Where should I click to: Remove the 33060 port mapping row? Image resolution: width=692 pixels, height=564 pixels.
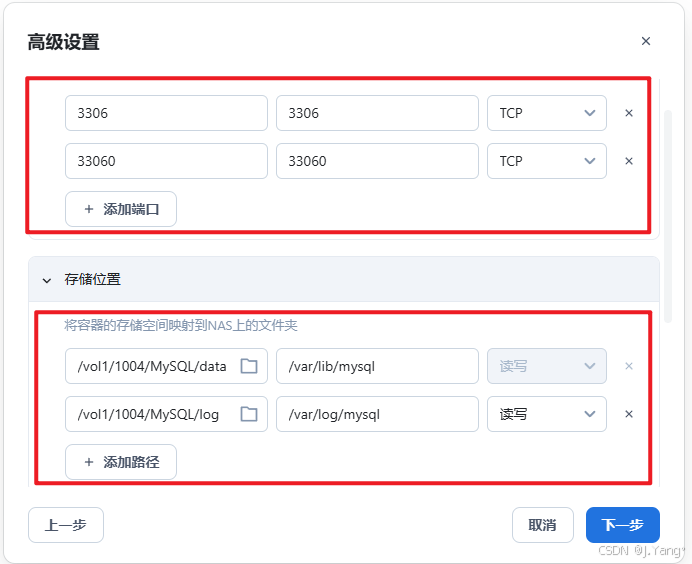pyautogui.click(x=629, y=161)
